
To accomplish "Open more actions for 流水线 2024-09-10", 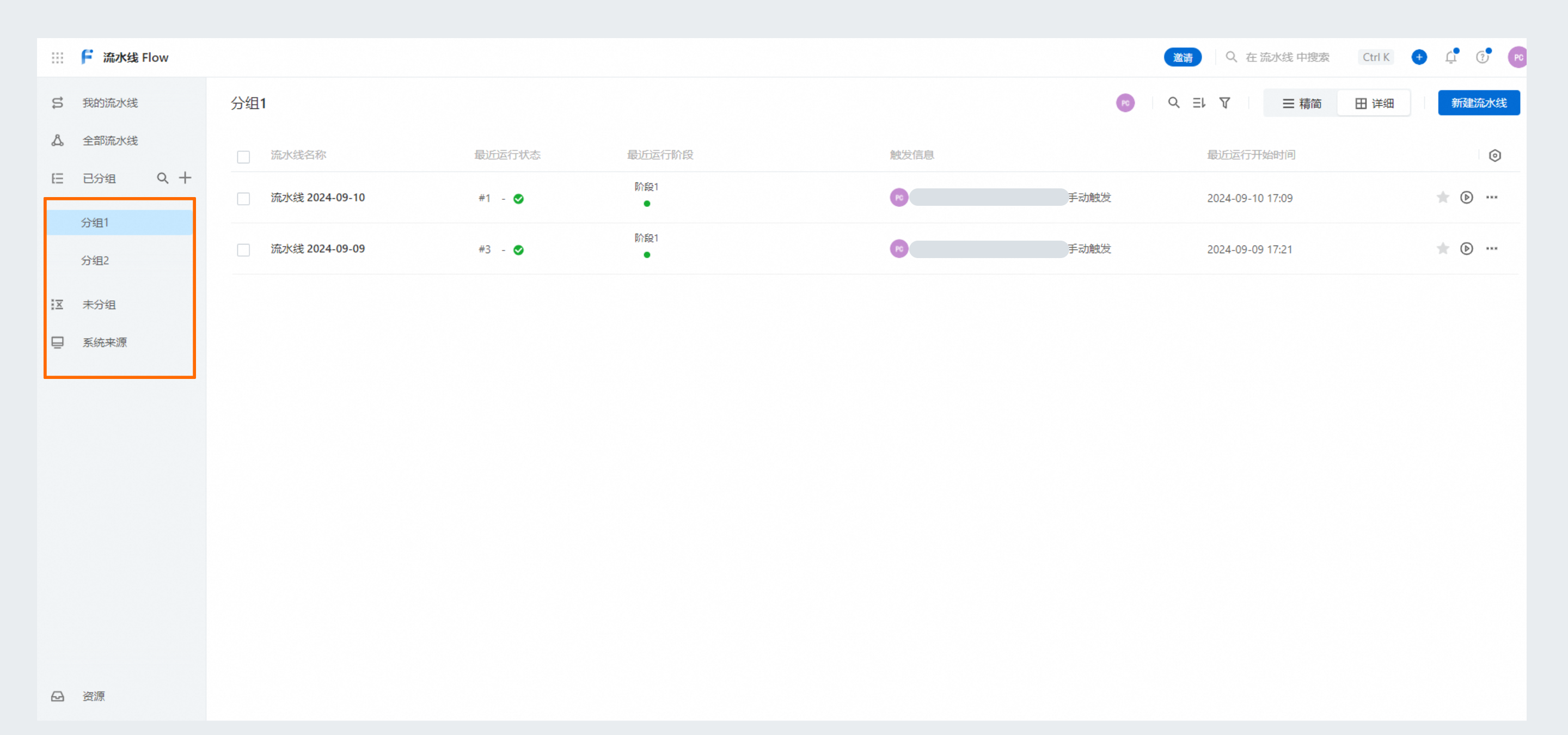I will pos(1492,197).
